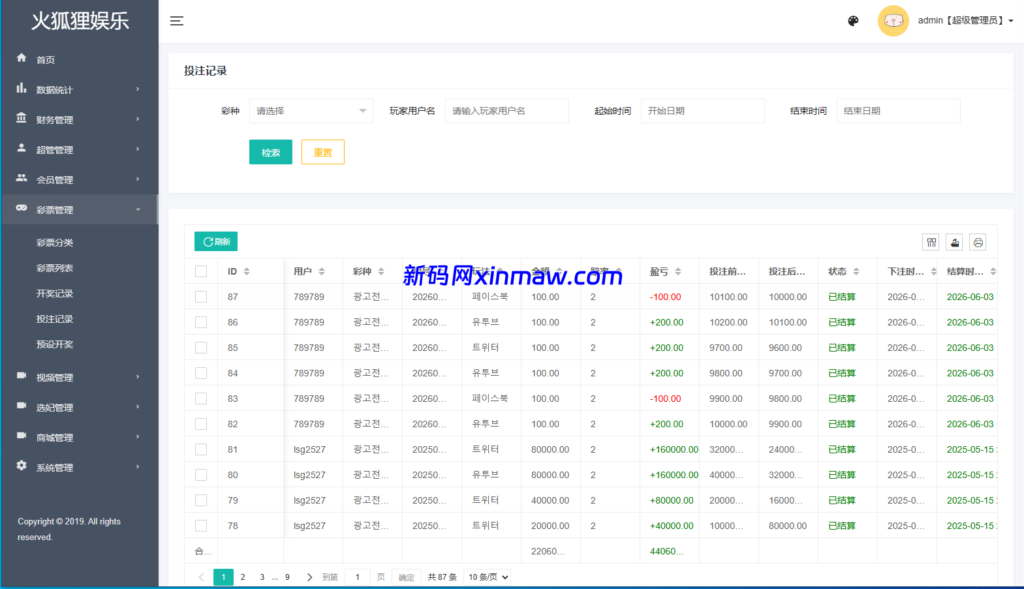This screenshot has height=589, width=1024.
Task: Open the 结束日期 end date field
Action: pos(899,111)
